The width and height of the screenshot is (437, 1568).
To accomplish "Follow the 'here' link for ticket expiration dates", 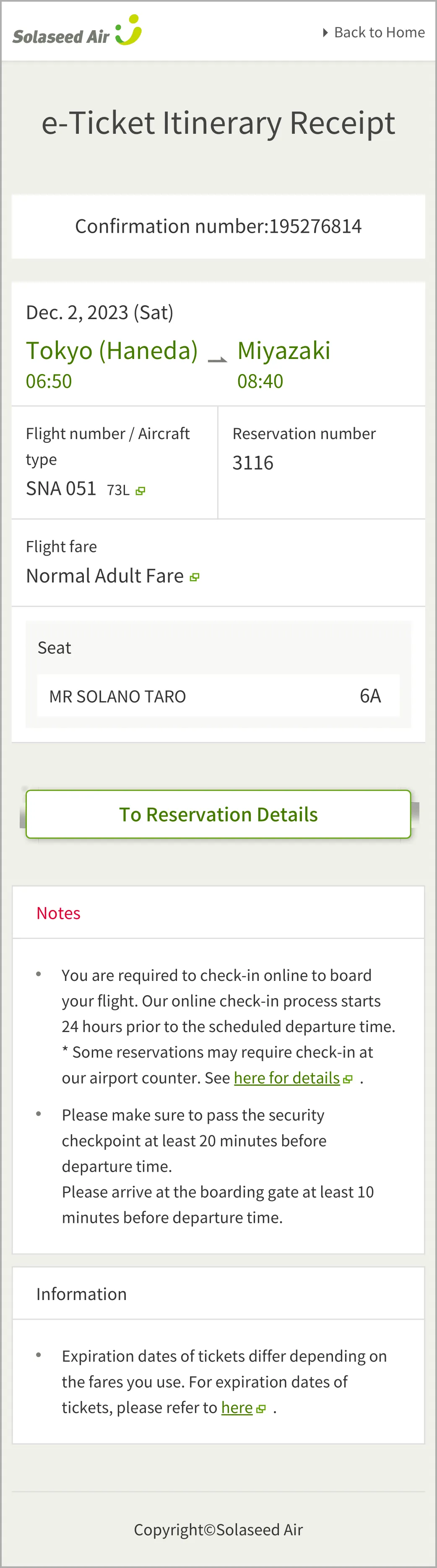I will (x=237, y=1408).
